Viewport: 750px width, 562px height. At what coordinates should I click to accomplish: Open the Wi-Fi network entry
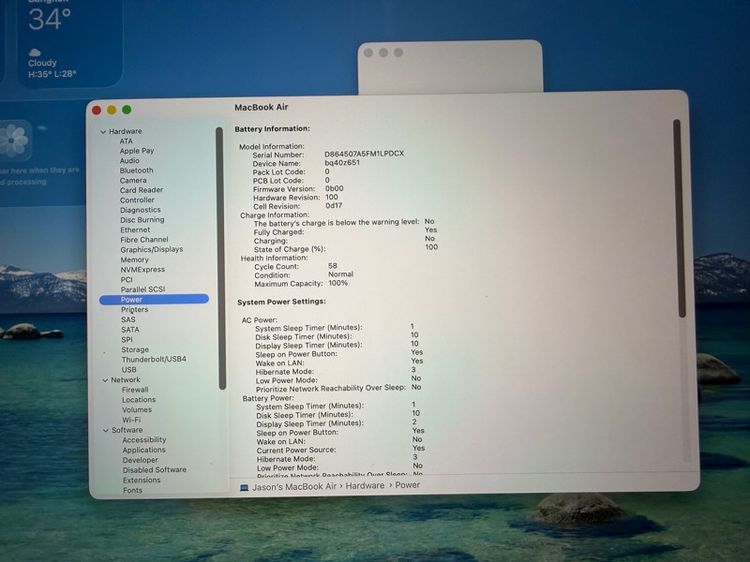132,420
